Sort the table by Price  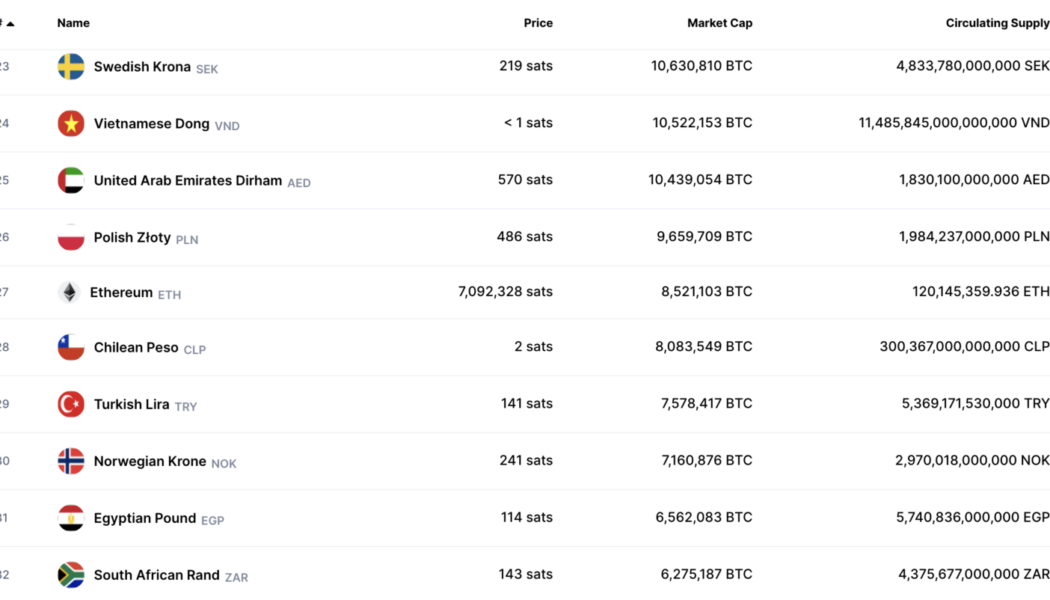coord(538,22)
